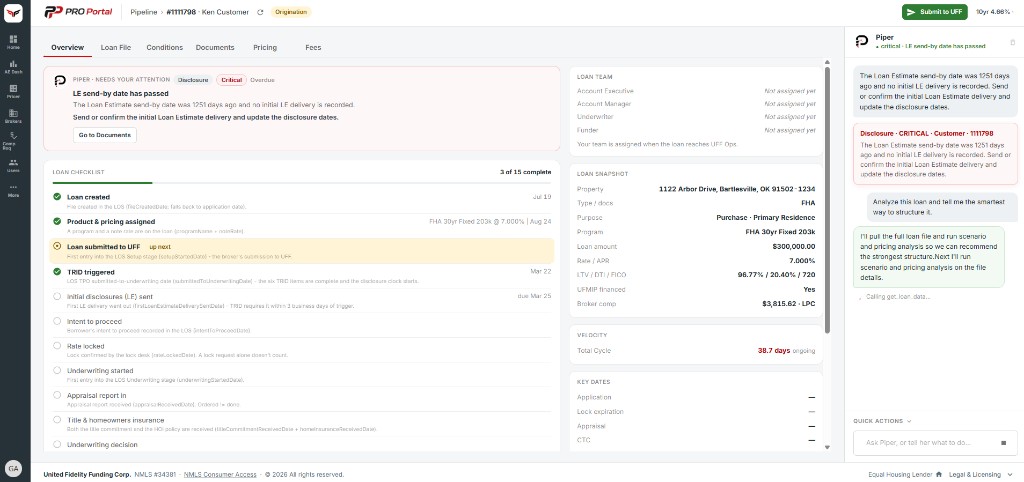The image size is (1024, 482).
Task: Click the PRO Portal logo
Action: [78, 12]
